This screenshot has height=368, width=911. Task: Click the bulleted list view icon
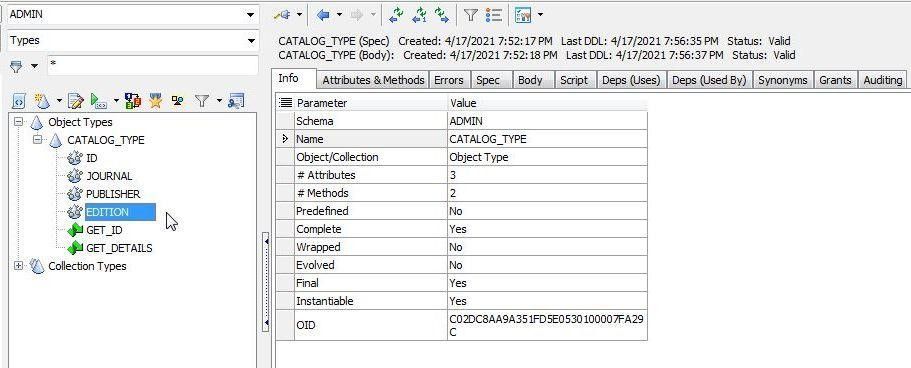click(x=494, y=15)
